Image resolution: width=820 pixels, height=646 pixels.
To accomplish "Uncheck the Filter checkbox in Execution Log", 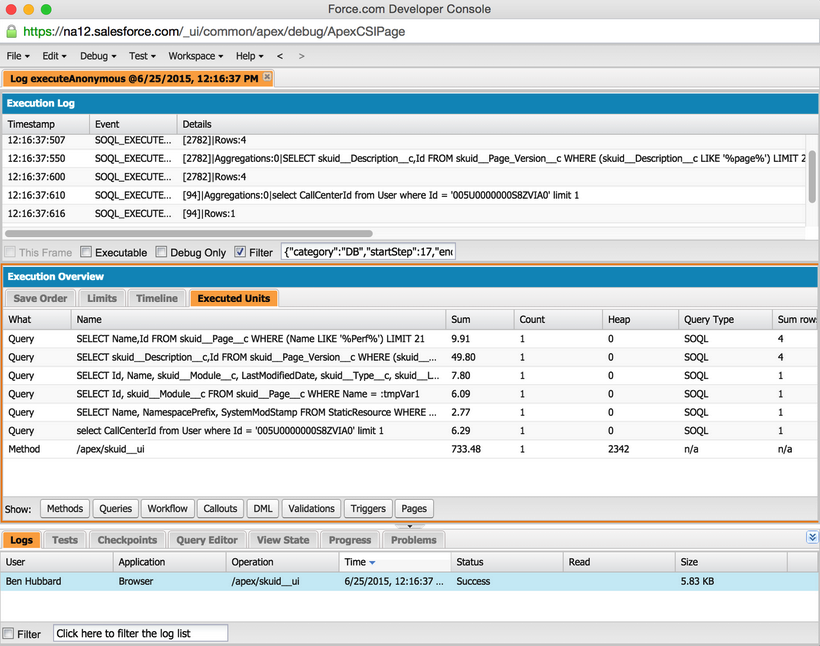I will [x=240, y=253].
